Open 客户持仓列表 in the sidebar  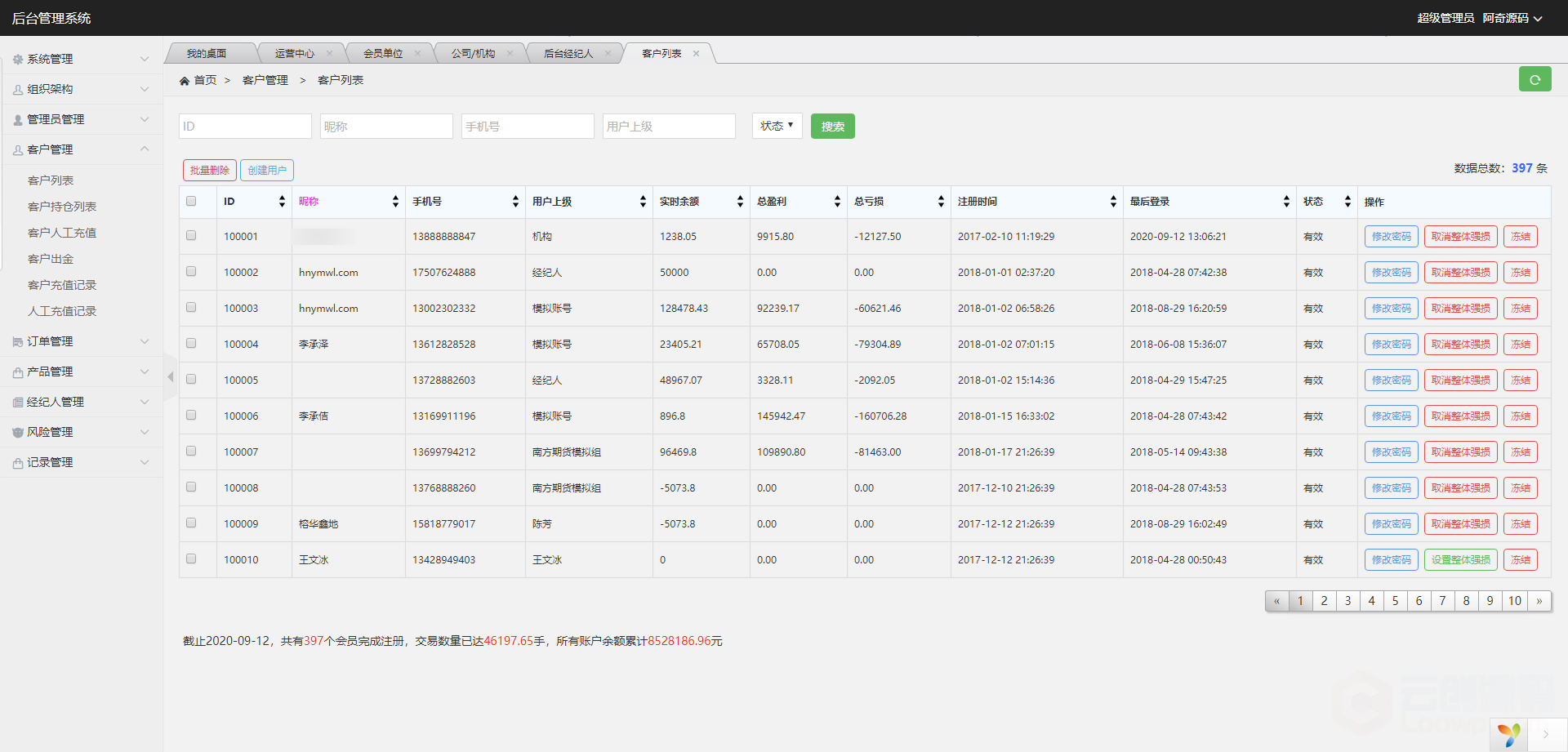tap(62, 207)
